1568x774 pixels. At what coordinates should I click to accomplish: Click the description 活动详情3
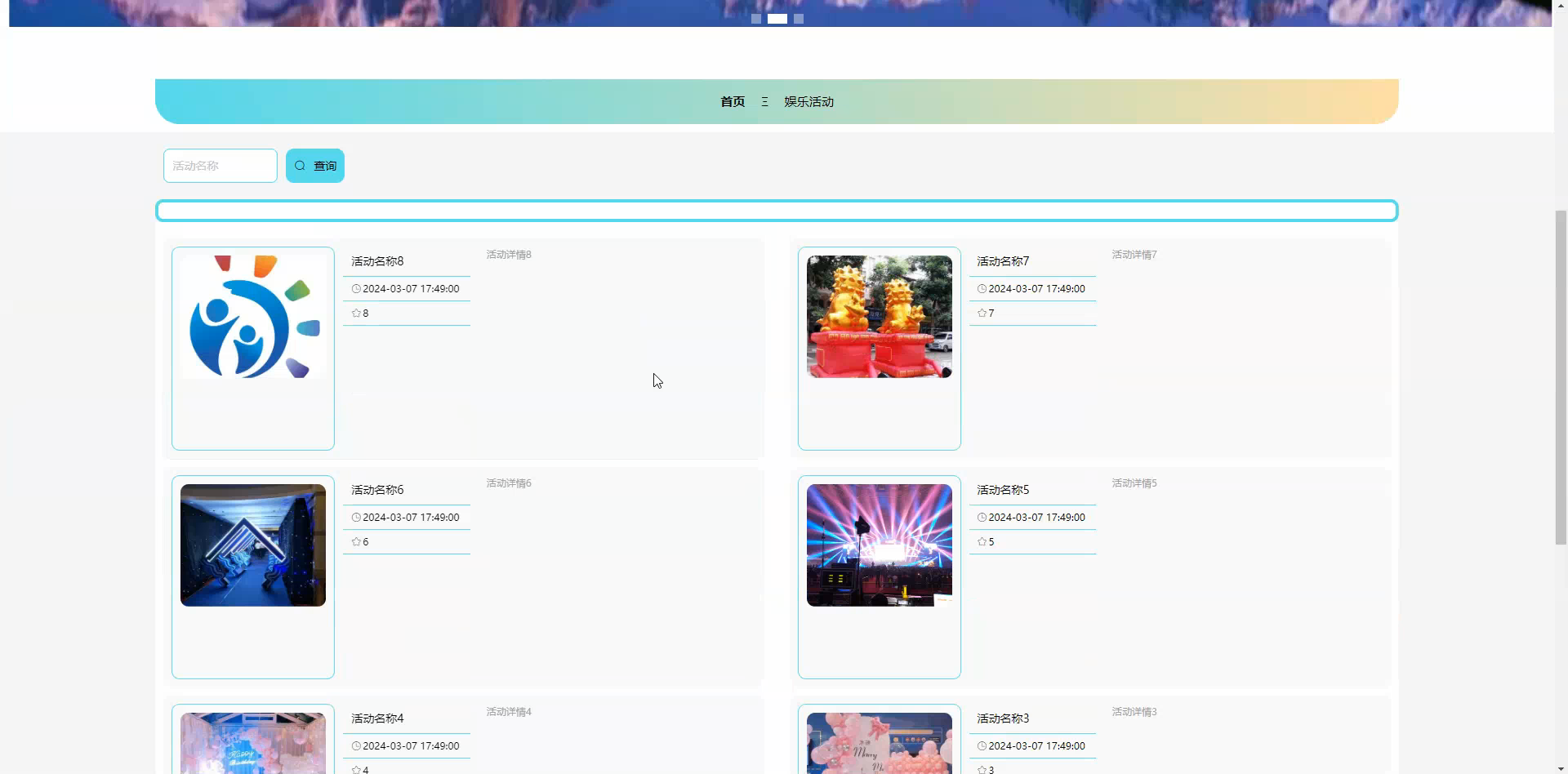[x=1134, y=712]
